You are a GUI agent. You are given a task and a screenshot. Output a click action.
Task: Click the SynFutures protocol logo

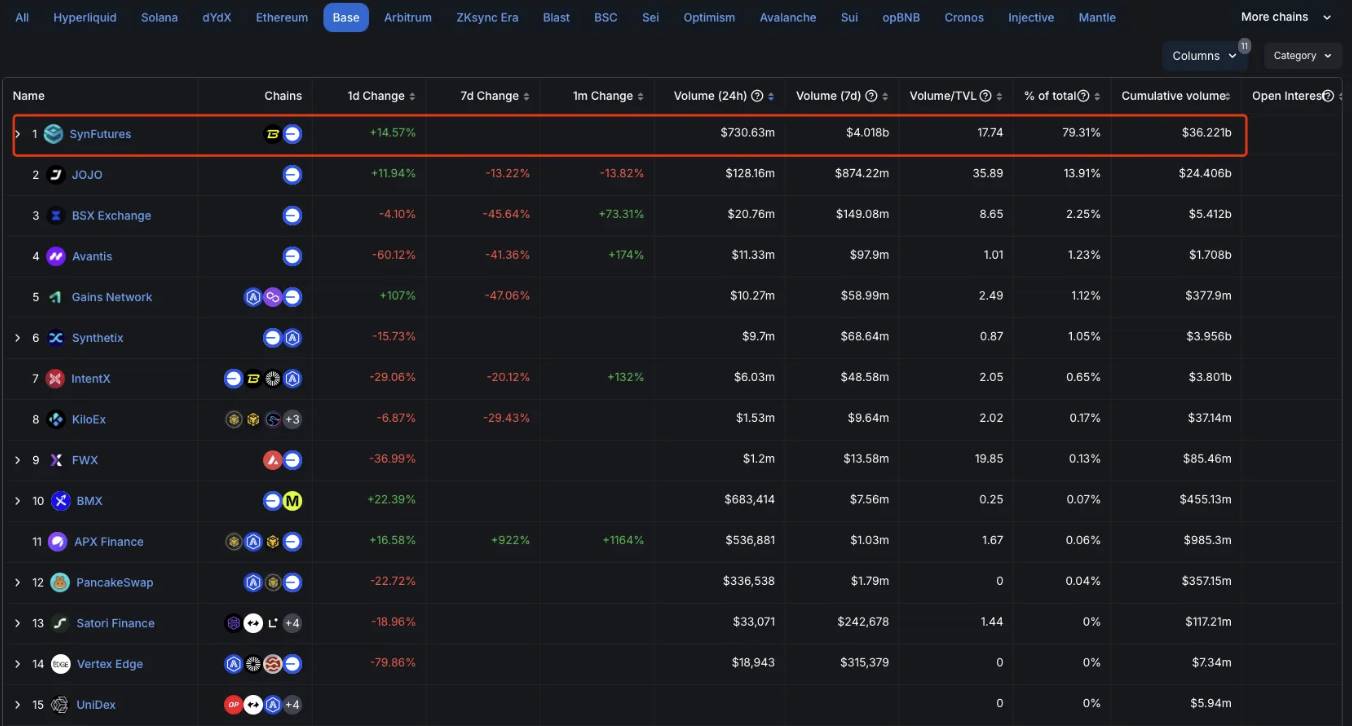(53, 134)
